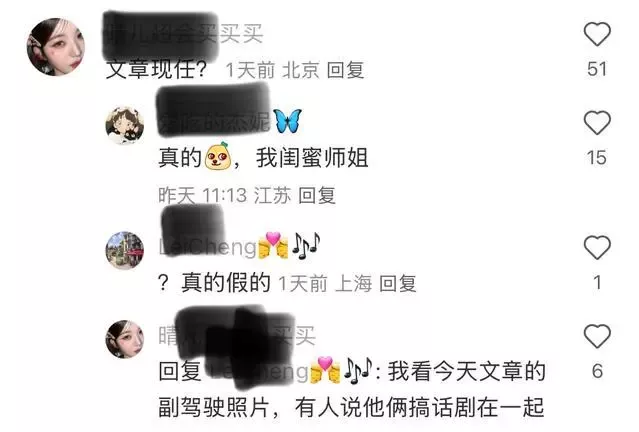Click the music notes emoji after LeiCheng name
The width and height of the screenshot is (639, 432).
point(306,246)
